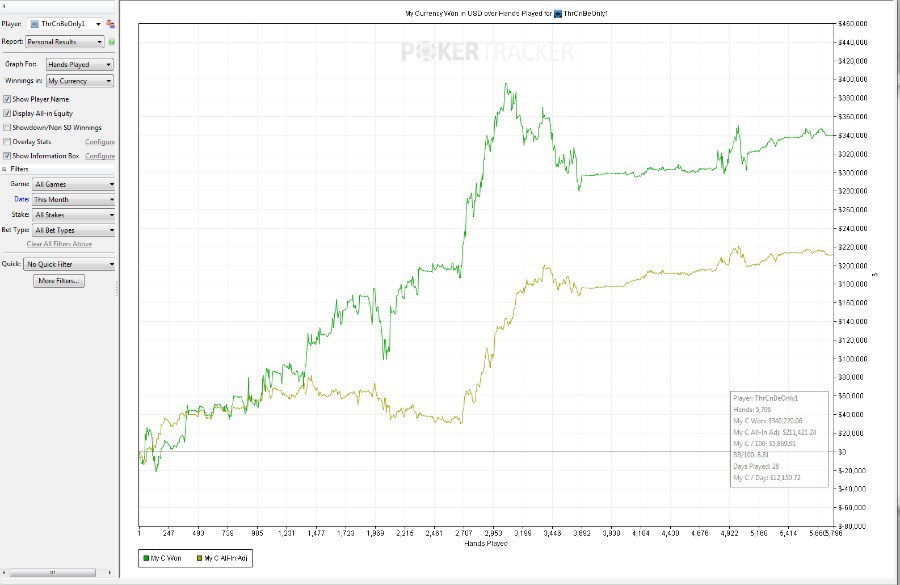
Task: Click the player search icon beside the Player field
Action: 110,22
